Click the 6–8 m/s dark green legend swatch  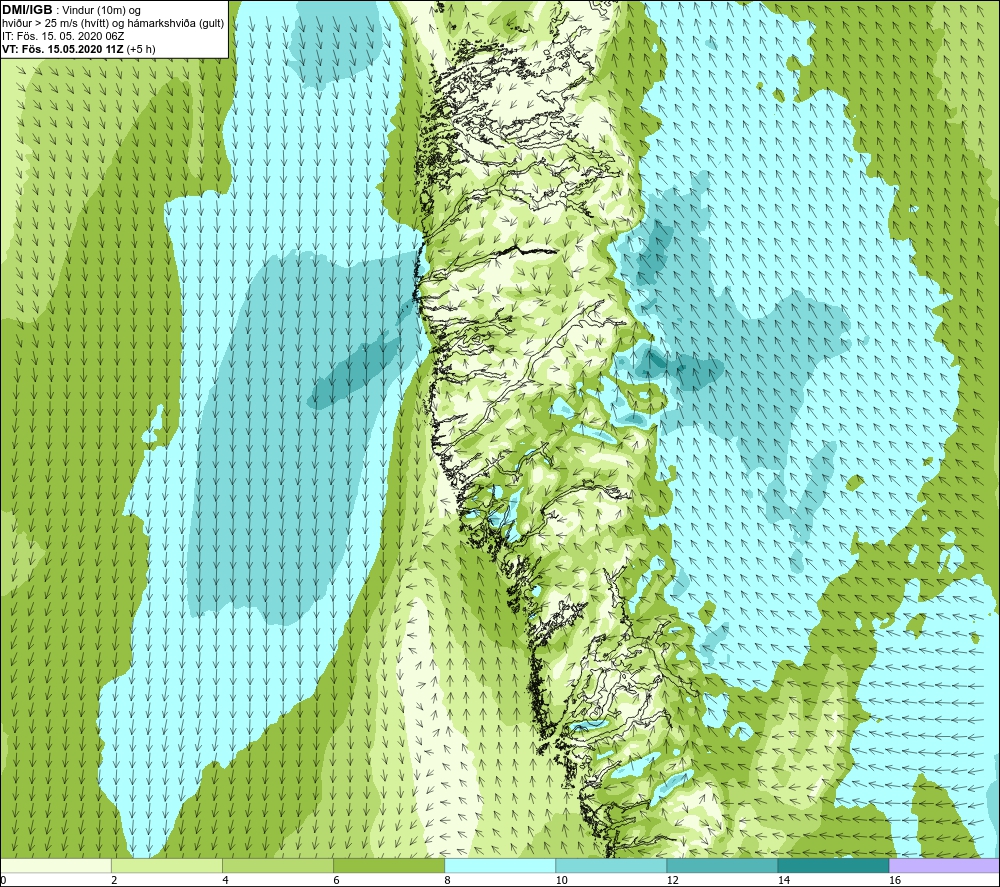tap(389, 865)
